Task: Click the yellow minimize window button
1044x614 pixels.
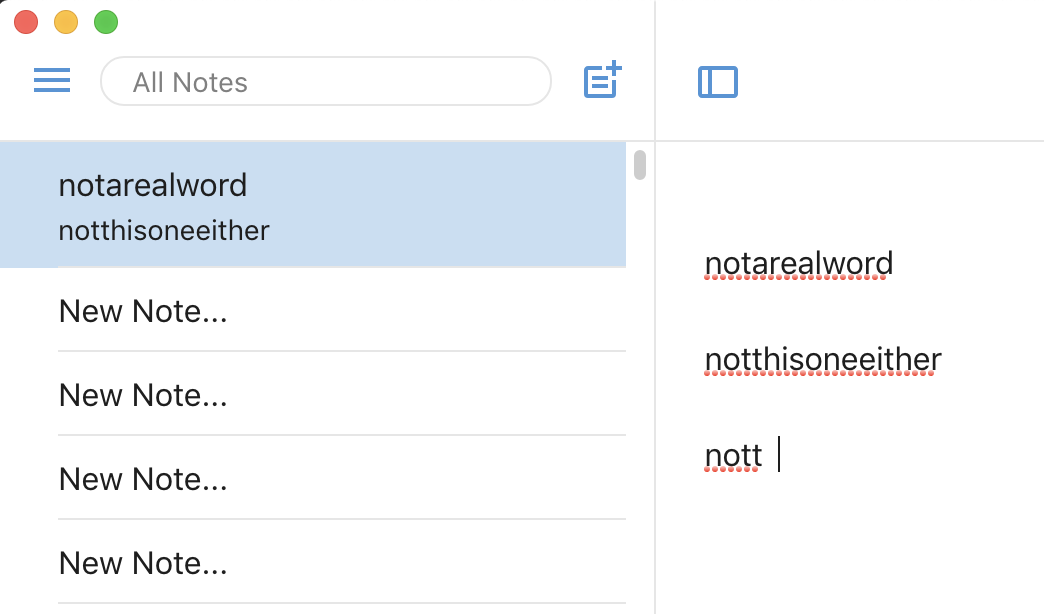Action: pos(64,21)
